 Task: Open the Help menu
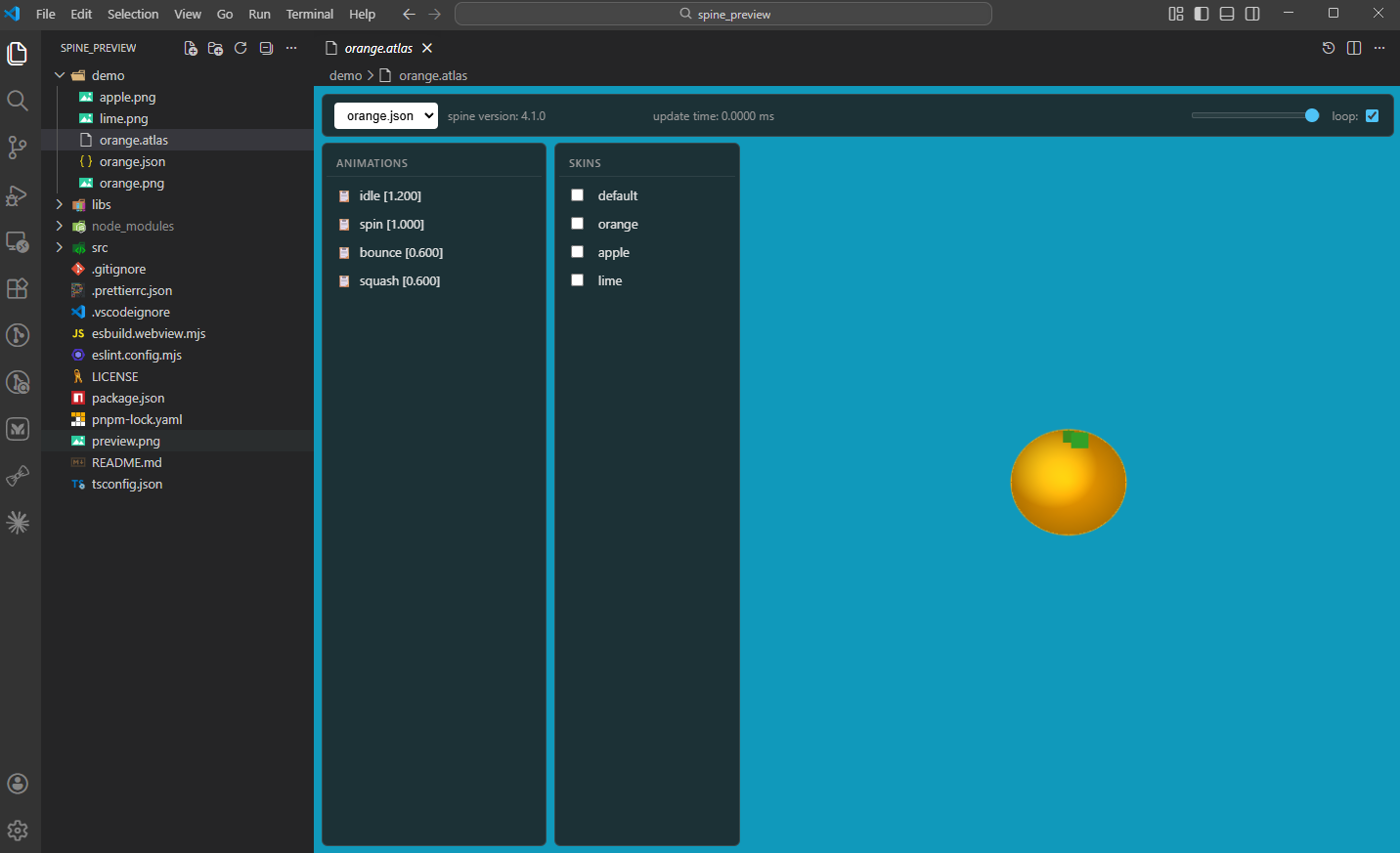point(363,14)
